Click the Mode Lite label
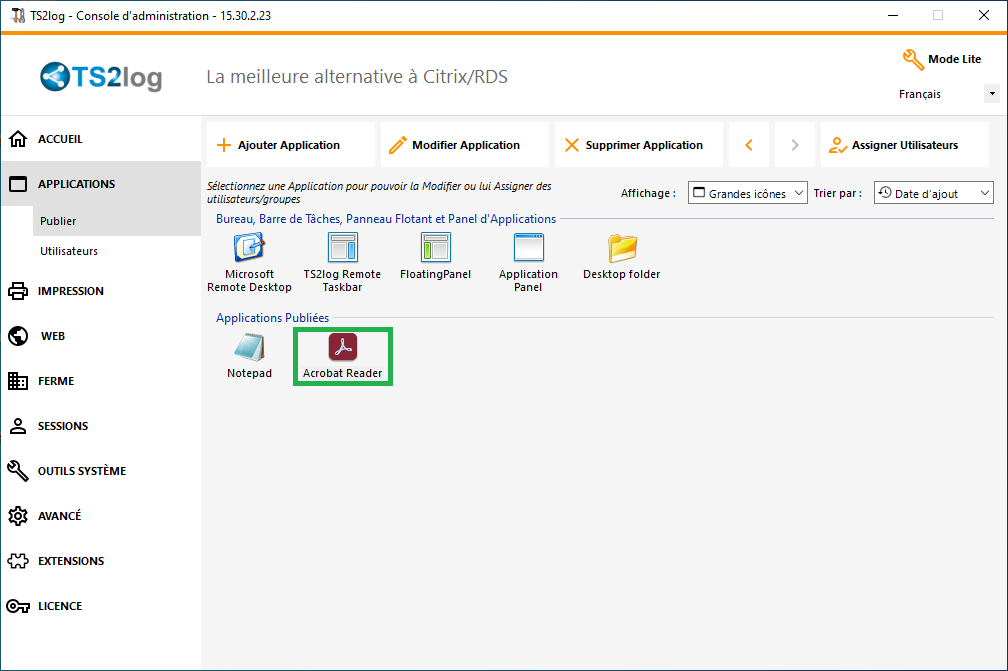 955,59
